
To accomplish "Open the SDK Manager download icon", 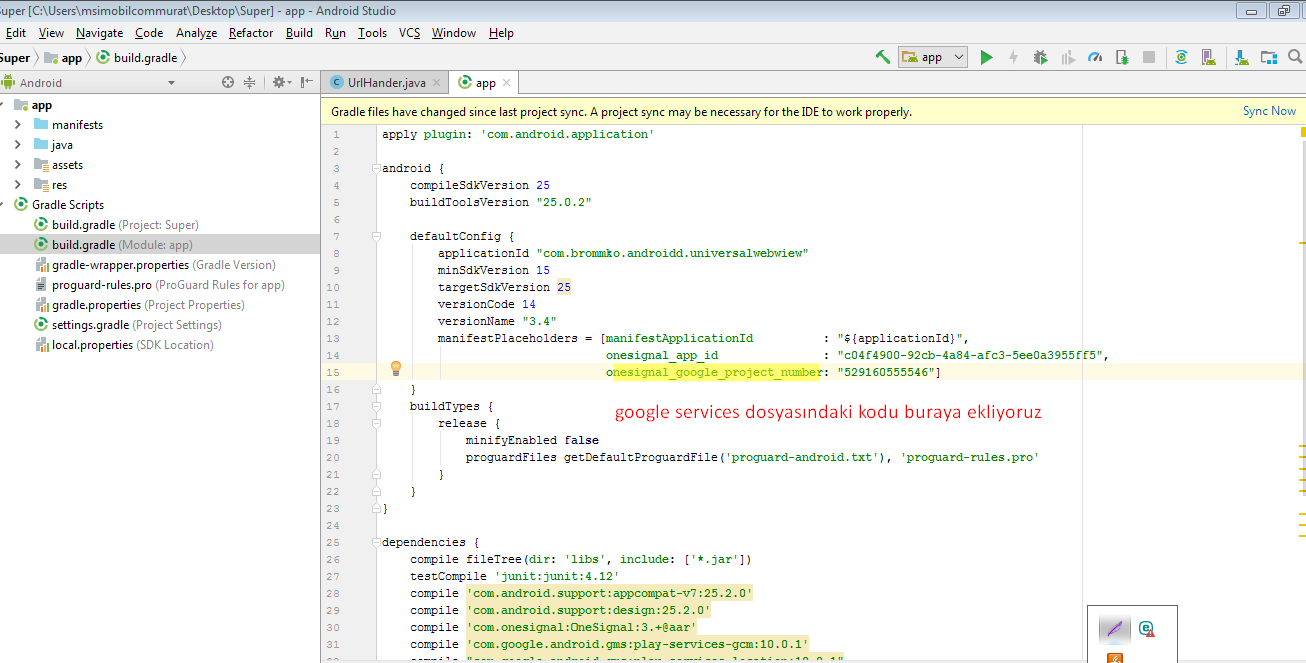I will pyautogui.click(x=1241, y=58).
